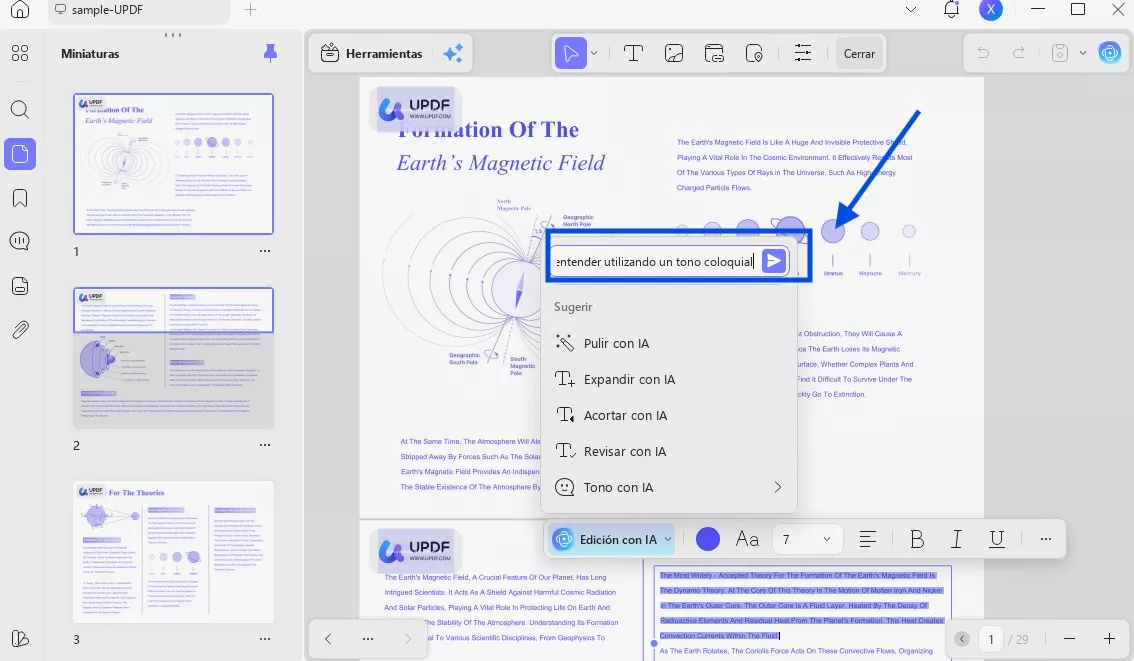
Task: Select the page thumbnails panel icon
Action: click(20, 154)
